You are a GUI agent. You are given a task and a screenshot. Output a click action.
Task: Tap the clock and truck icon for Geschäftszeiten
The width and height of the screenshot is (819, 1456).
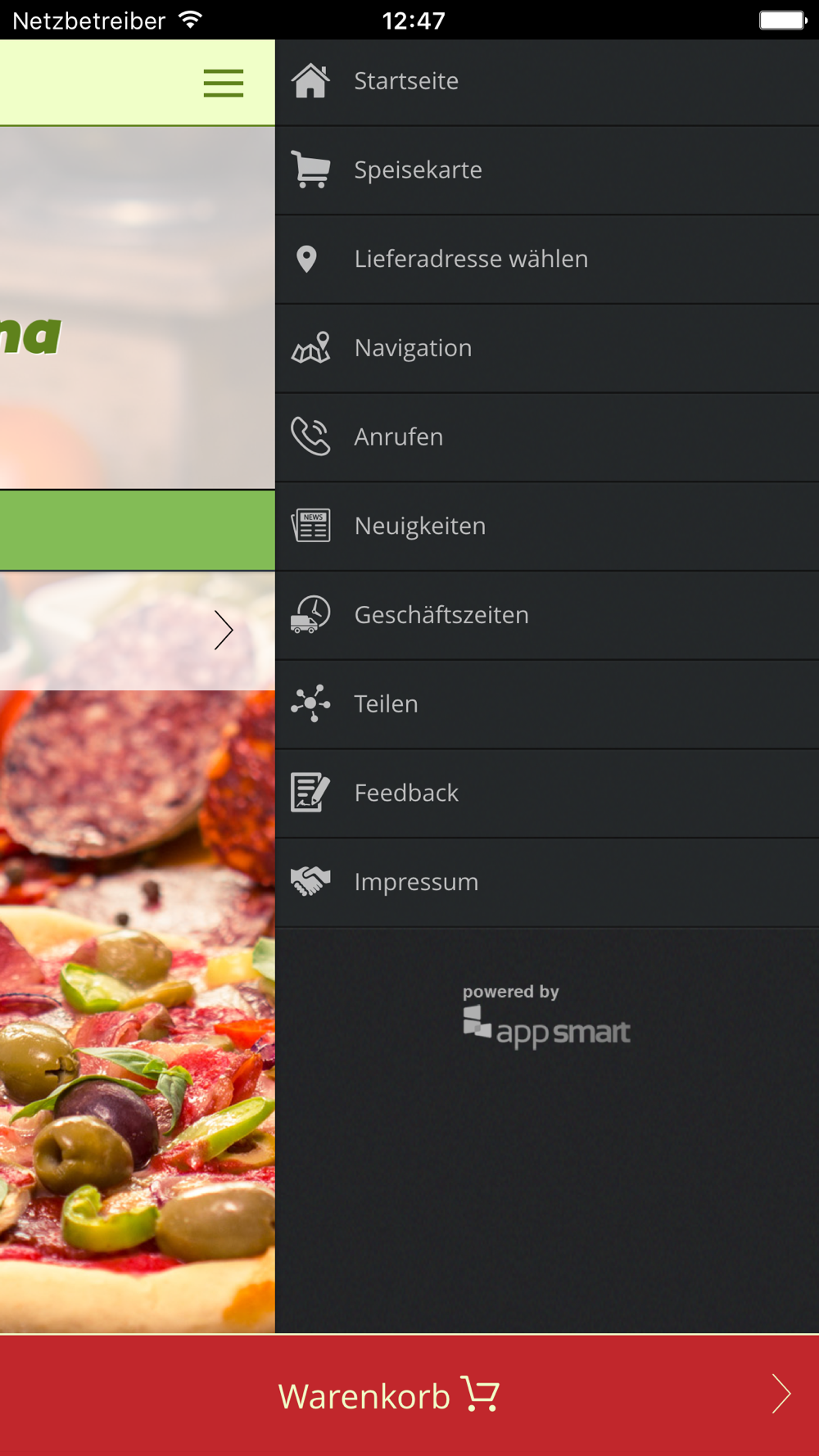coord(310,615)
